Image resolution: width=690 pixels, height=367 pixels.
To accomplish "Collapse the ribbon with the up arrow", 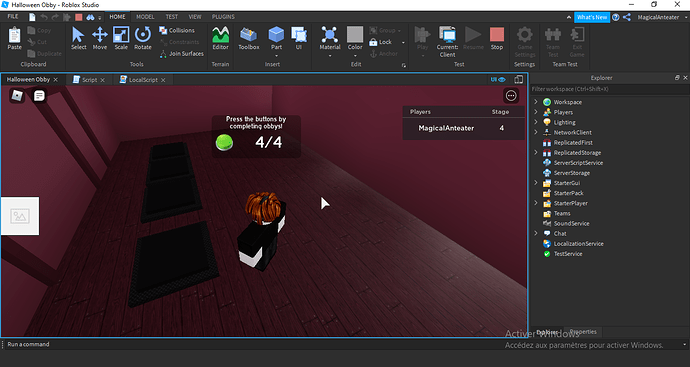I will tap(569, 17).
